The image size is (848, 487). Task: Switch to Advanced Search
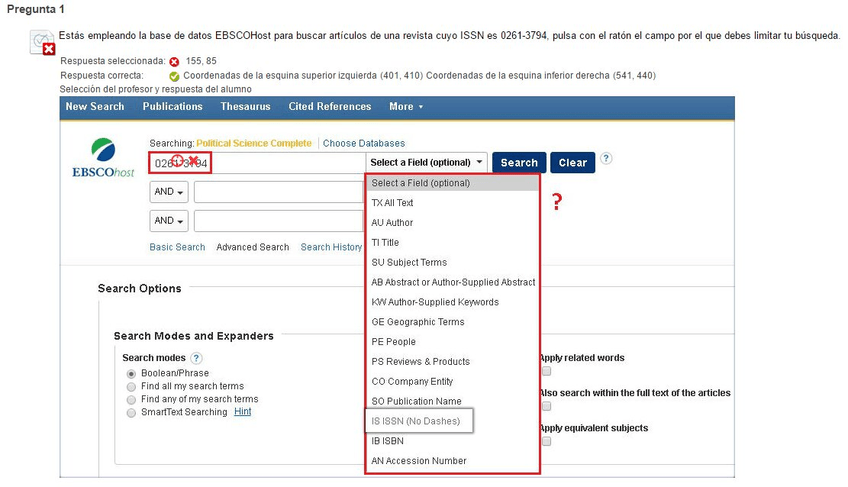[x=253, y=247]
